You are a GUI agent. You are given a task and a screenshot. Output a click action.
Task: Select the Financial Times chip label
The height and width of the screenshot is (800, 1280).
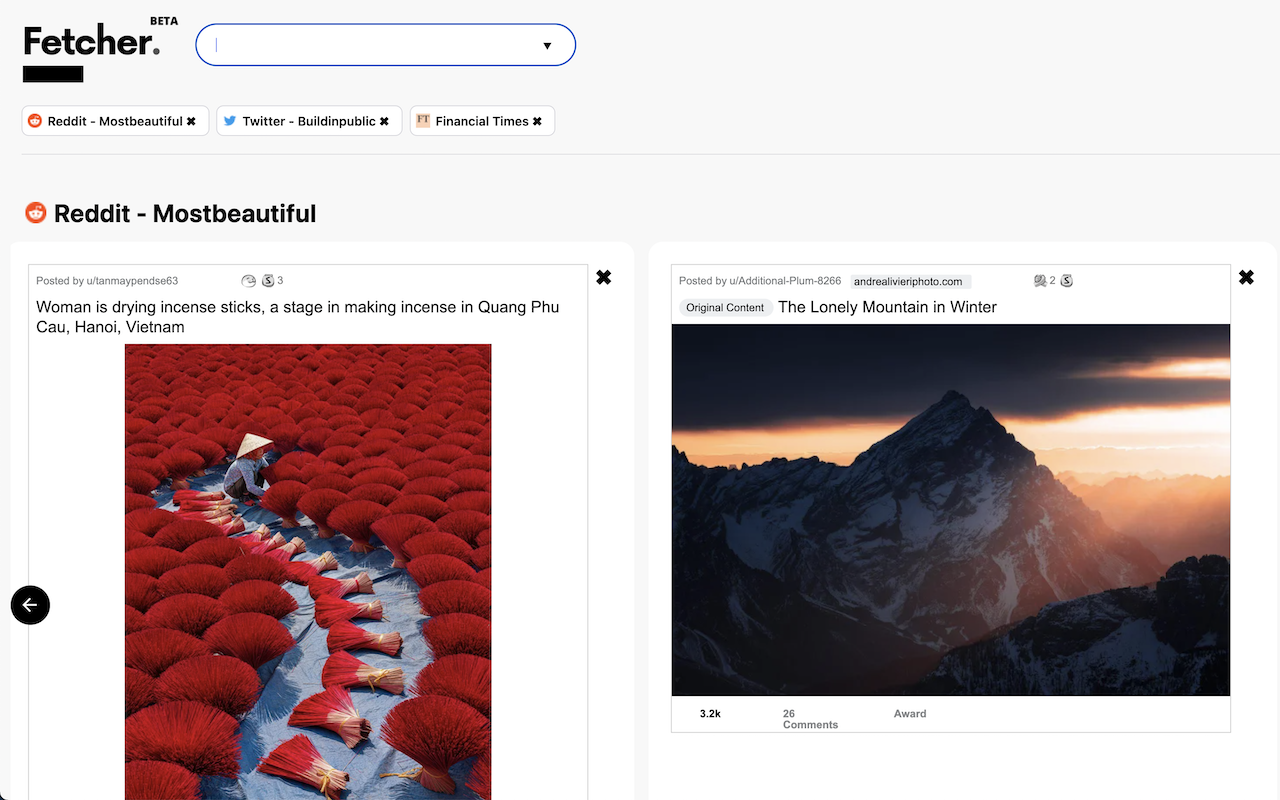tap(482, 121)
